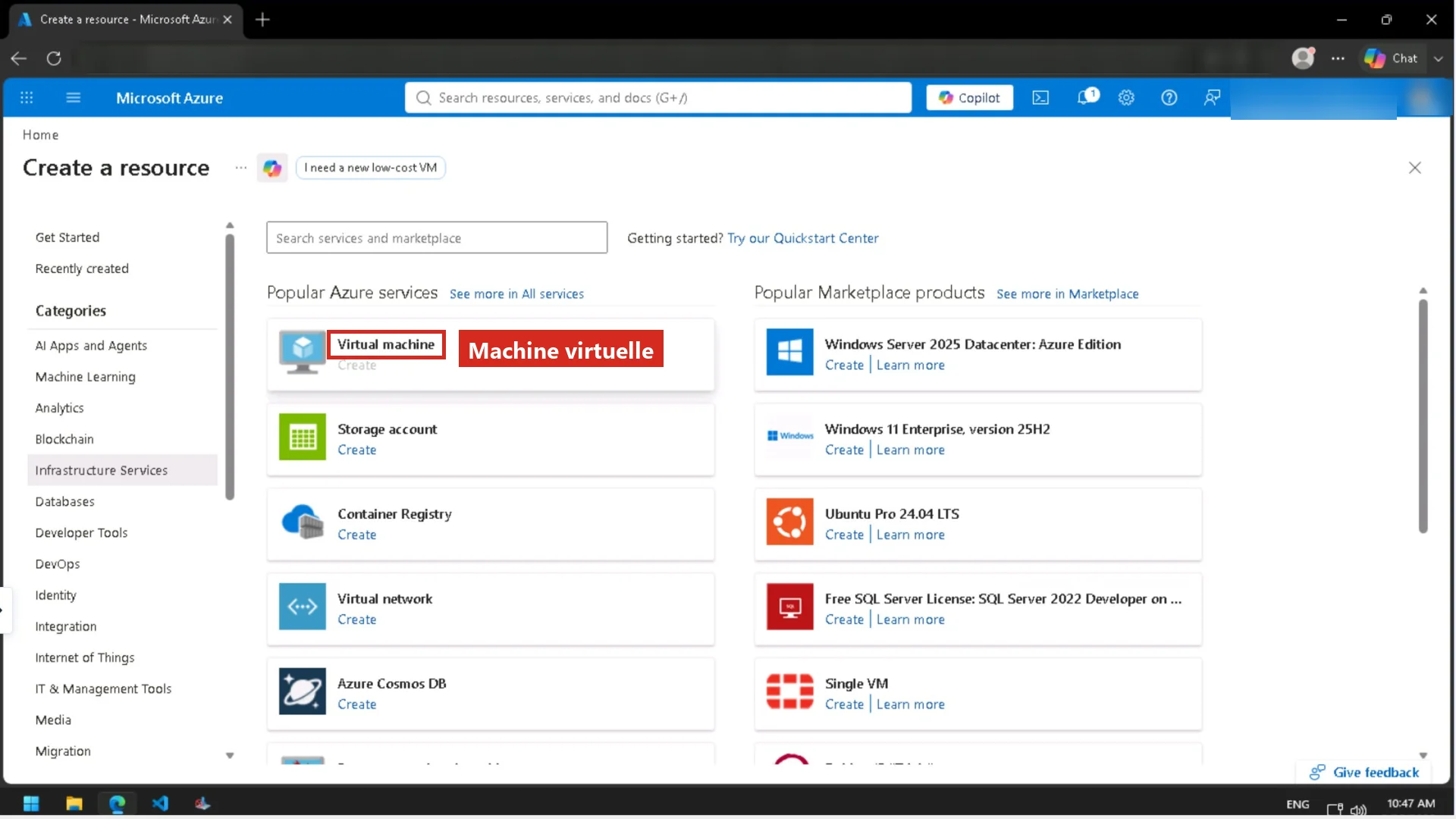Reload the page with the refresh icon
The image size is (1456, 819).
pyautogui.click(x=54, y=58)
